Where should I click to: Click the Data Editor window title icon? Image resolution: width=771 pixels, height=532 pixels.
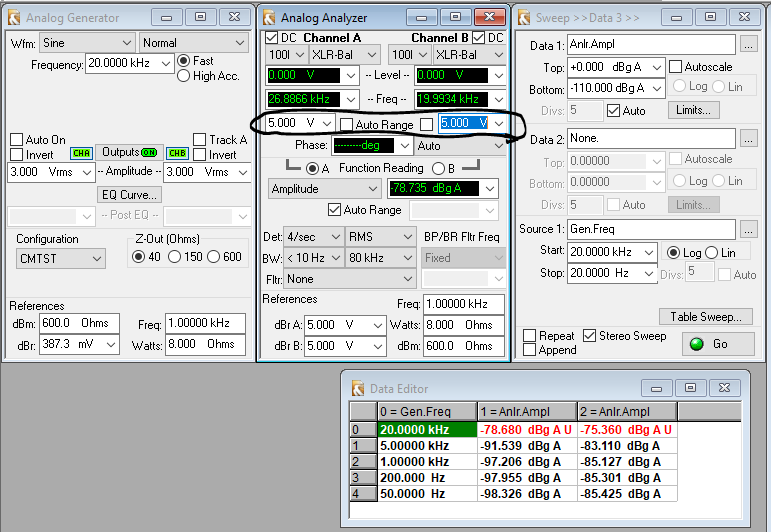(358, 388)
